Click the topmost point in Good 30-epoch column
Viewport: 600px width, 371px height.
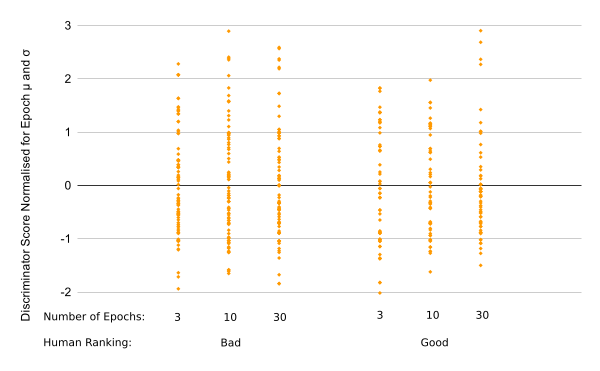pos(481,31)
